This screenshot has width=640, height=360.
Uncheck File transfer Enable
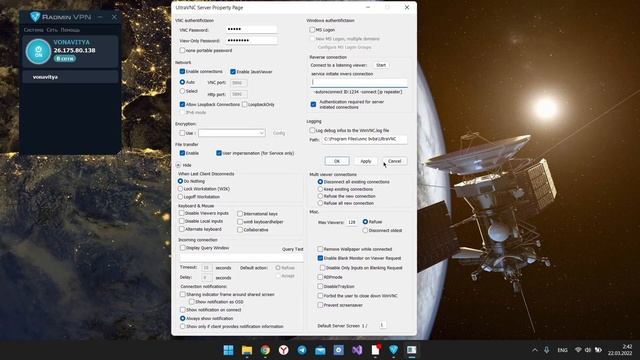pos(182,153)
